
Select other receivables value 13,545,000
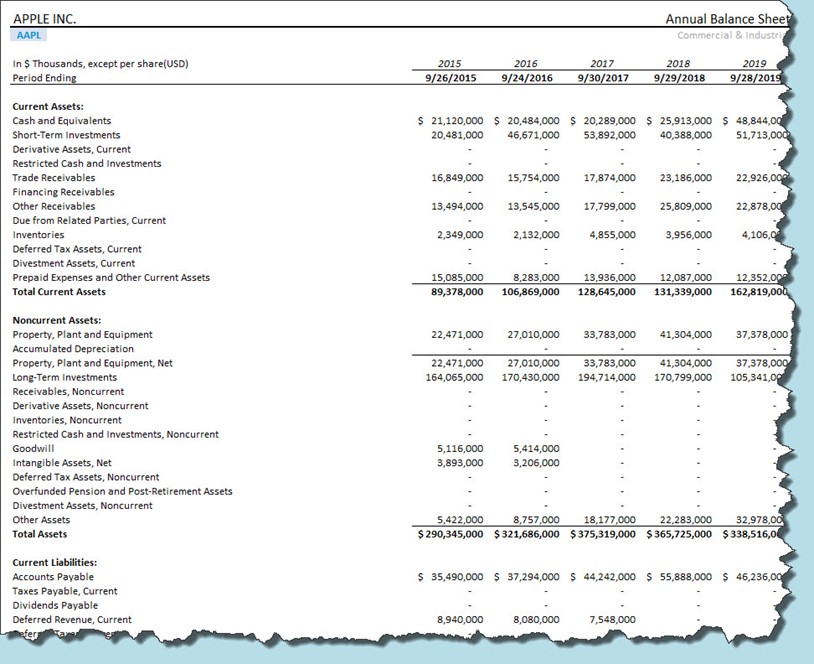534,206
